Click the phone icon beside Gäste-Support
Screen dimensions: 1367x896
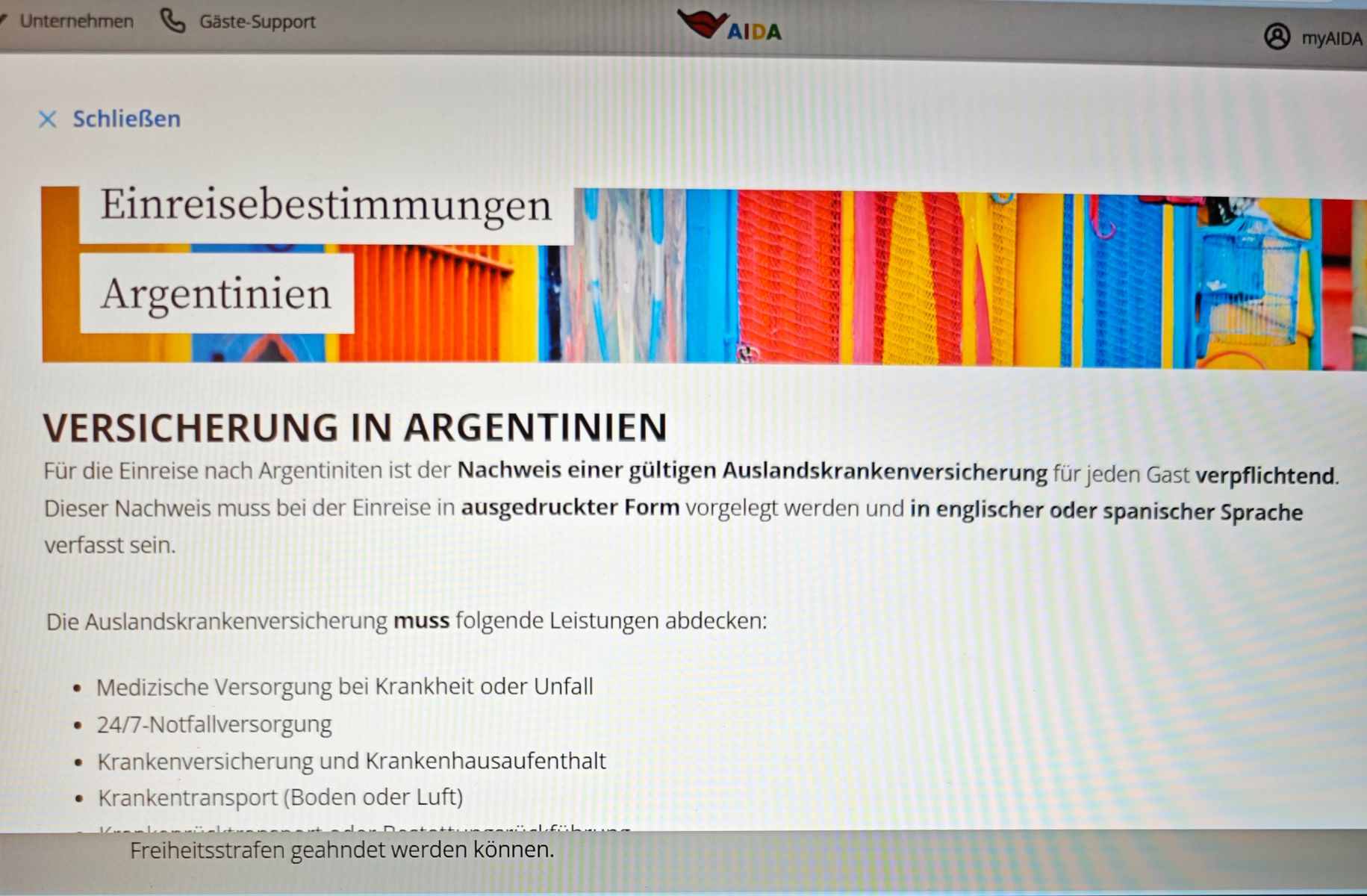coord(172,21)
